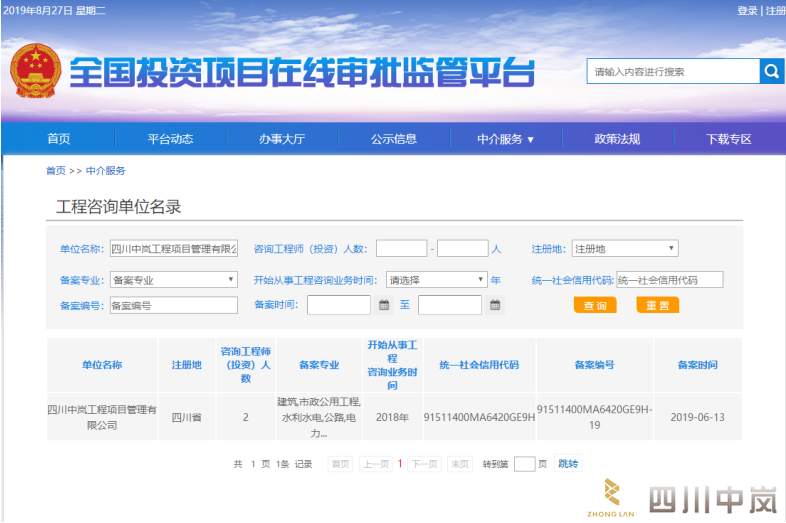The height and width of the screenshot is (523, 786).
Task: Expand the 备案专业 dropdown
Action: (x=173, y=280)
